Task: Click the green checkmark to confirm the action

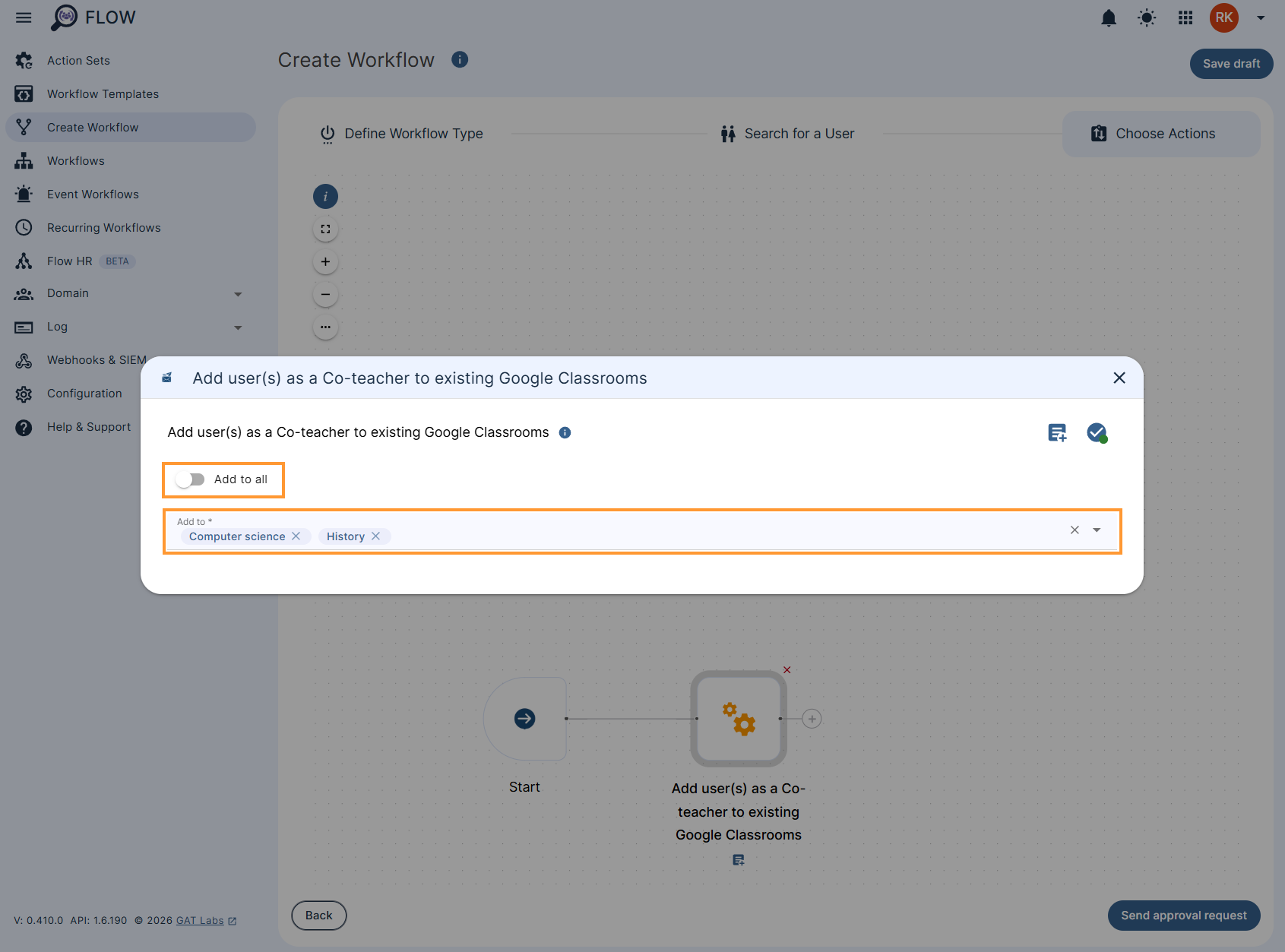Action: (x=1097, y=432)
